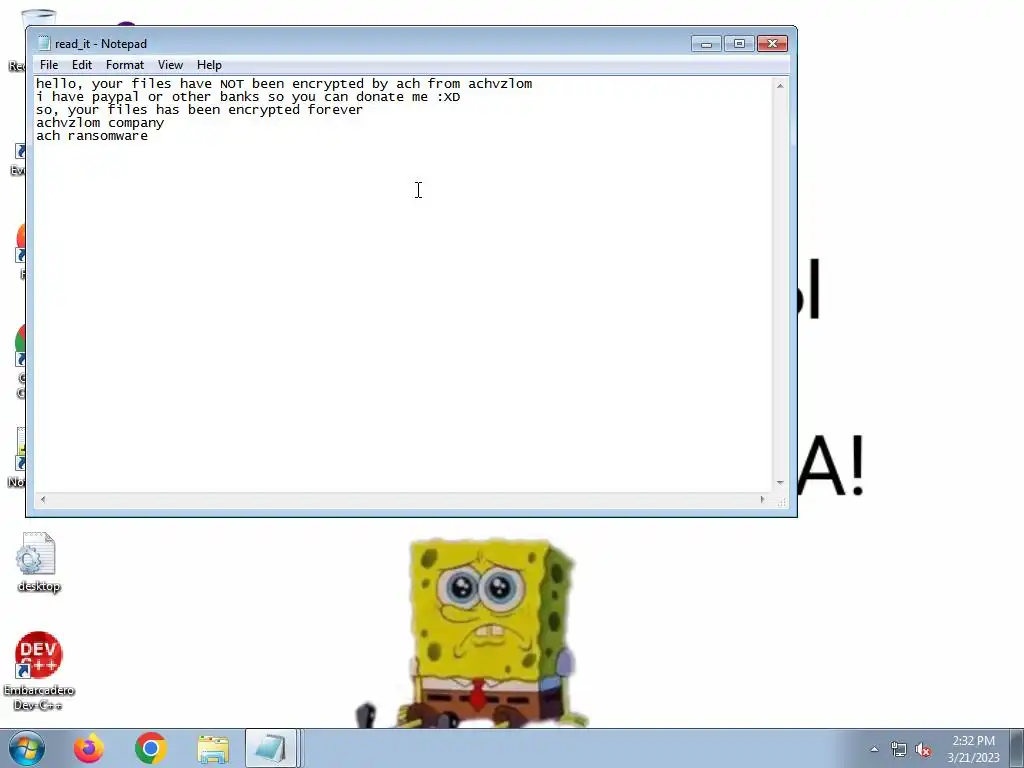This screenshot has width=1024, height=768.
Task: Open the File menu in Notepad
Action: tap(49, 65)
